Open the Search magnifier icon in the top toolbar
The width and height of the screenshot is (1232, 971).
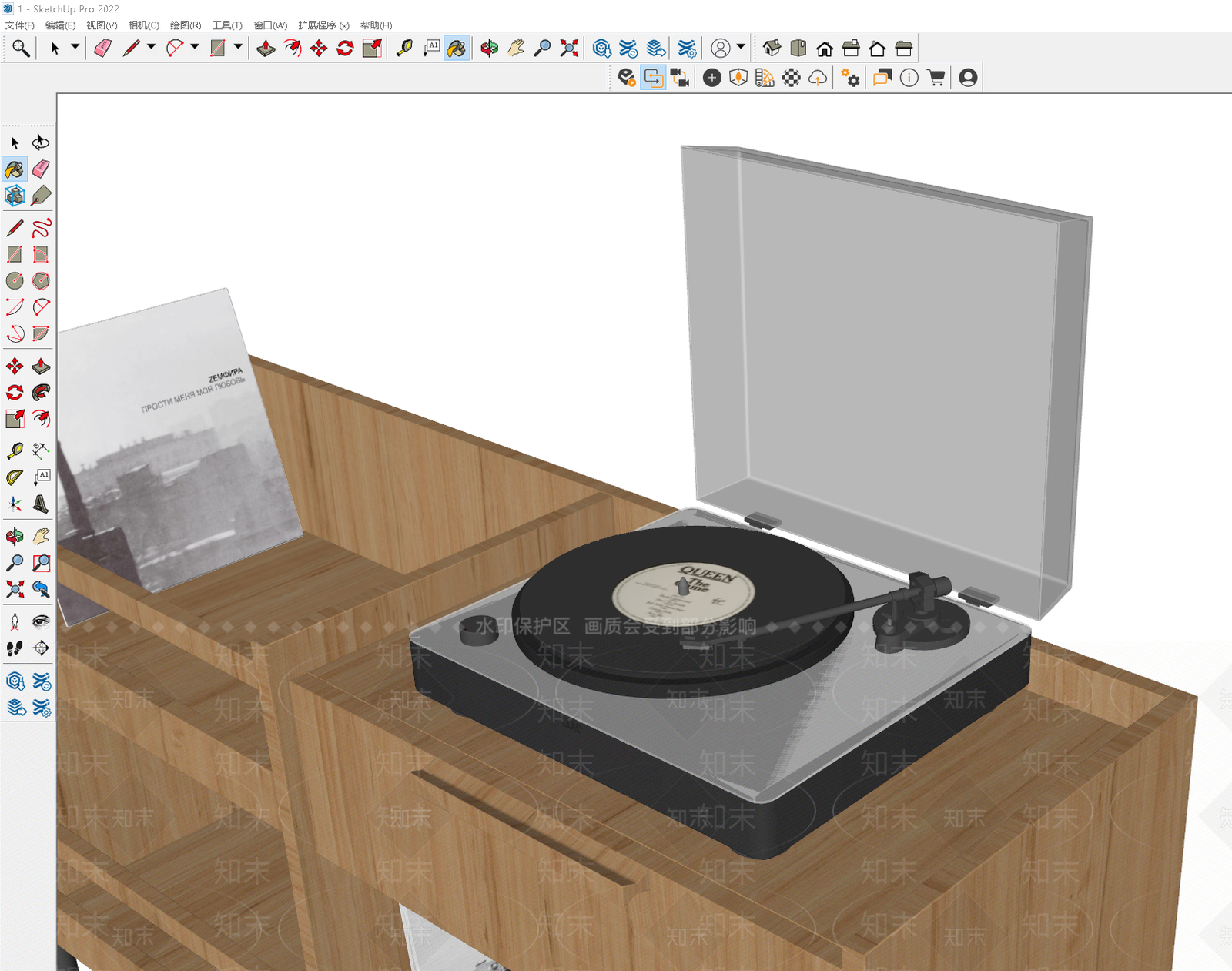tap(21, 49)
